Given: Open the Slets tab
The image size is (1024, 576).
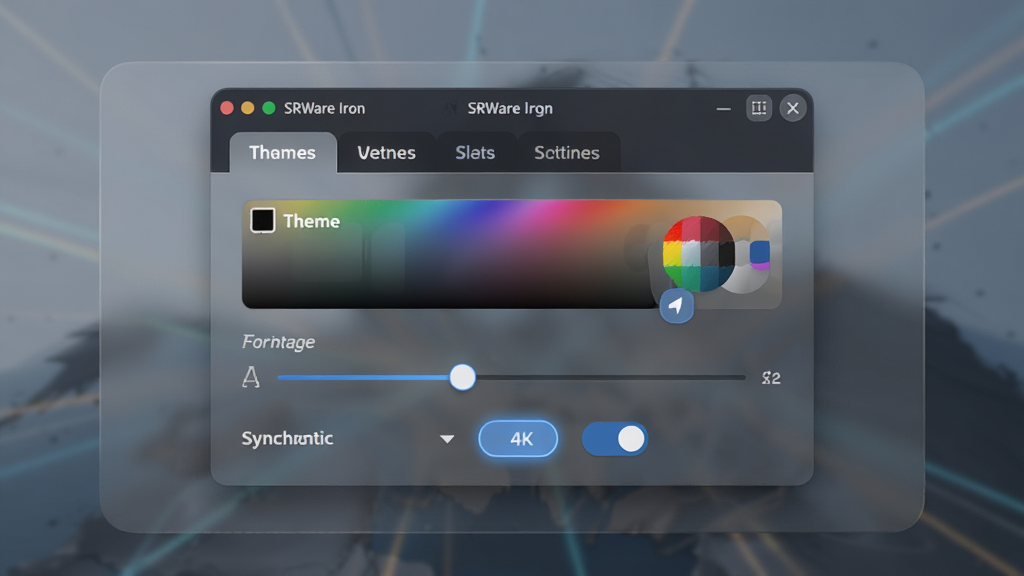Looking at the screenshot, I should tap(475, 153).
